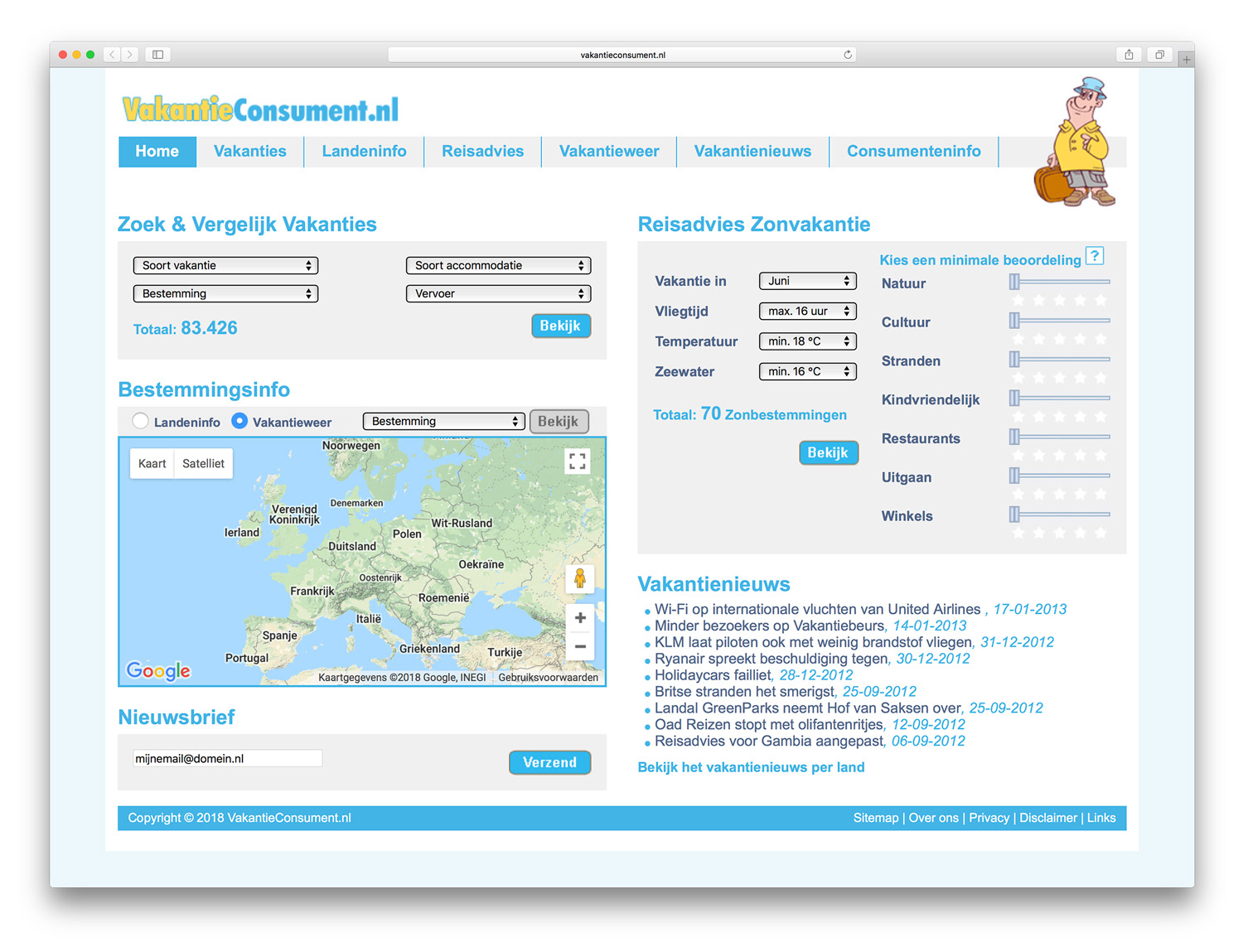Click the browser address bar
This screenshot has height=952, width=1243.
pos(622,55)
